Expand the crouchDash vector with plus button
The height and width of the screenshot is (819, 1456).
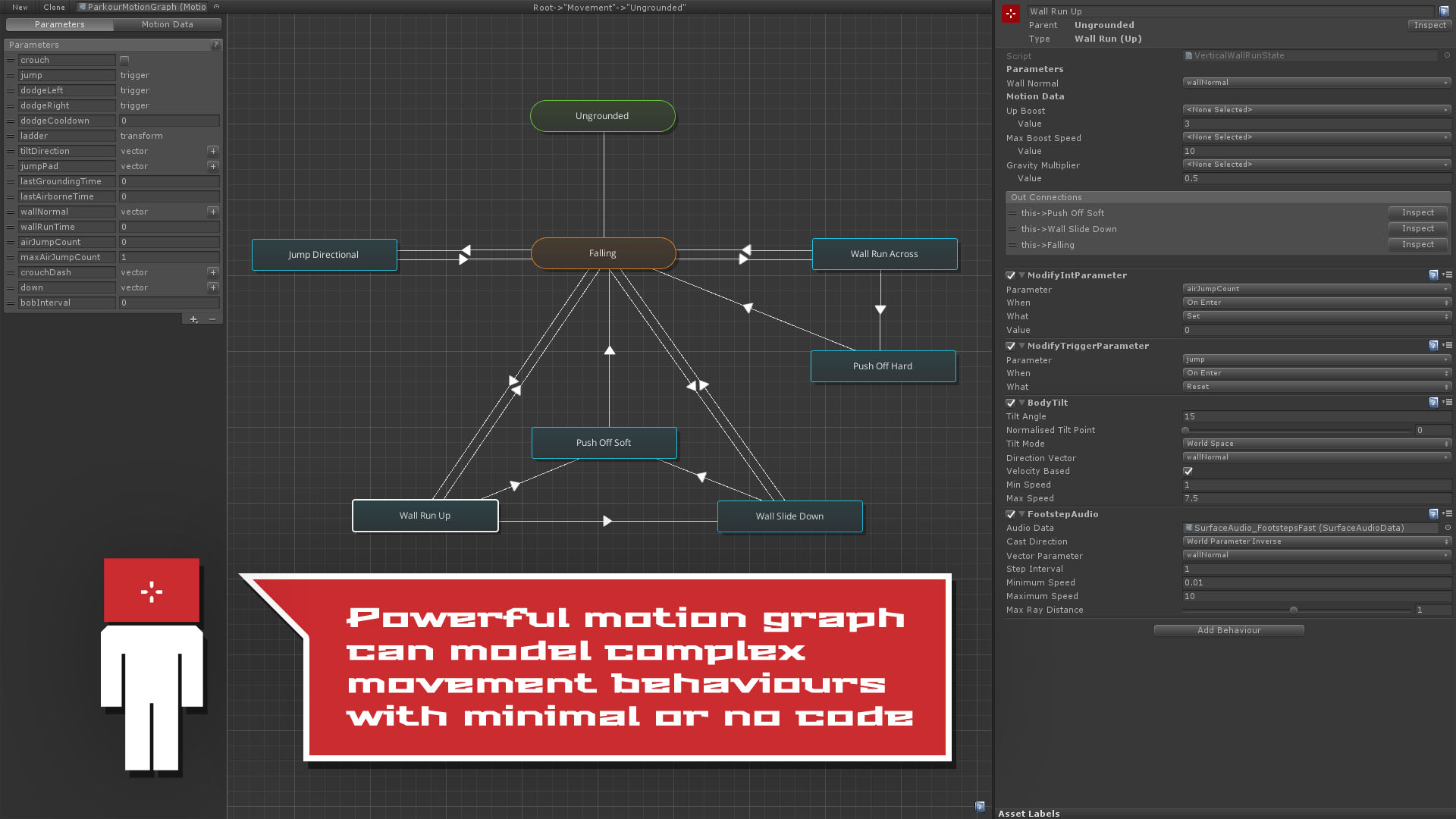213,272
